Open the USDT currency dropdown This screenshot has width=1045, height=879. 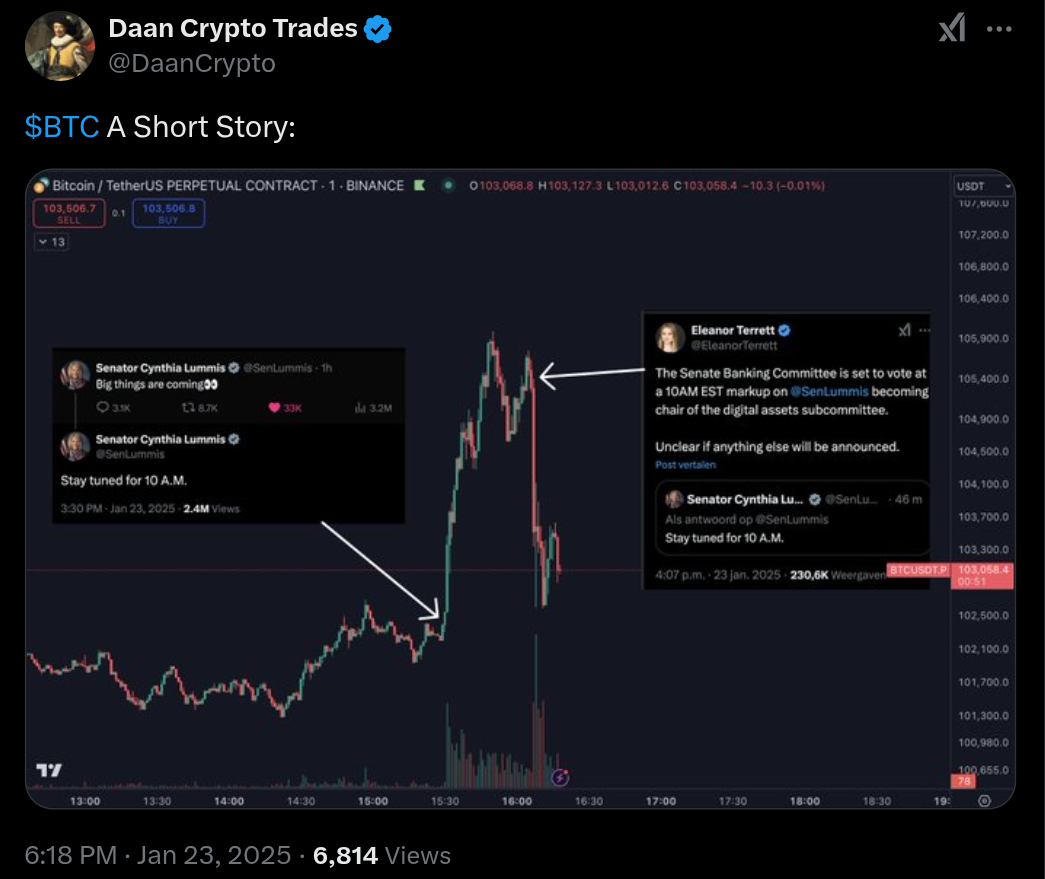click(x=983, y=186)
